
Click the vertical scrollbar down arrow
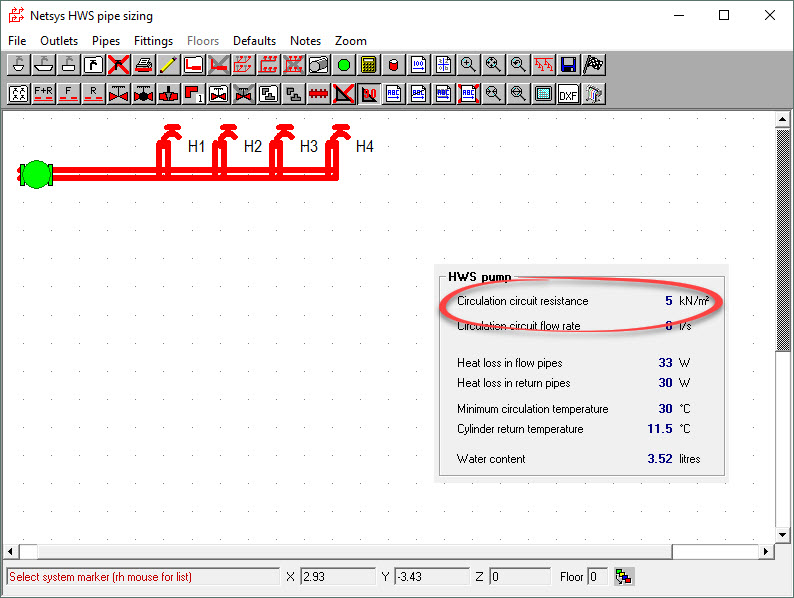pos(782,534)
